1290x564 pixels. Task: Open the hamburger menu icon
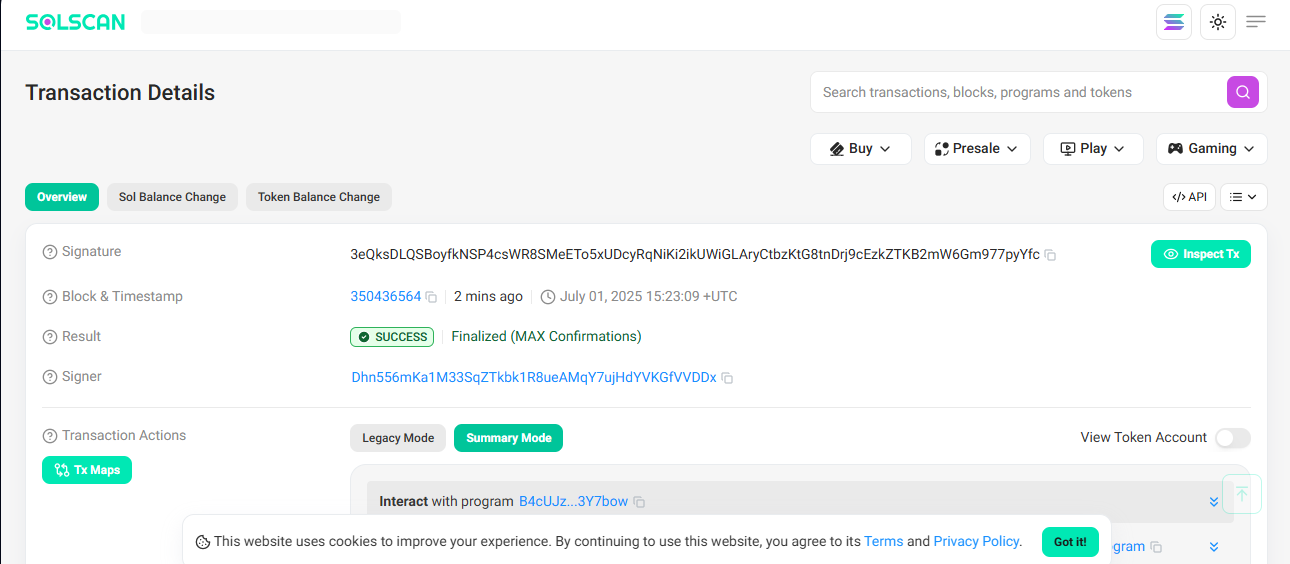click(1256, 22)
